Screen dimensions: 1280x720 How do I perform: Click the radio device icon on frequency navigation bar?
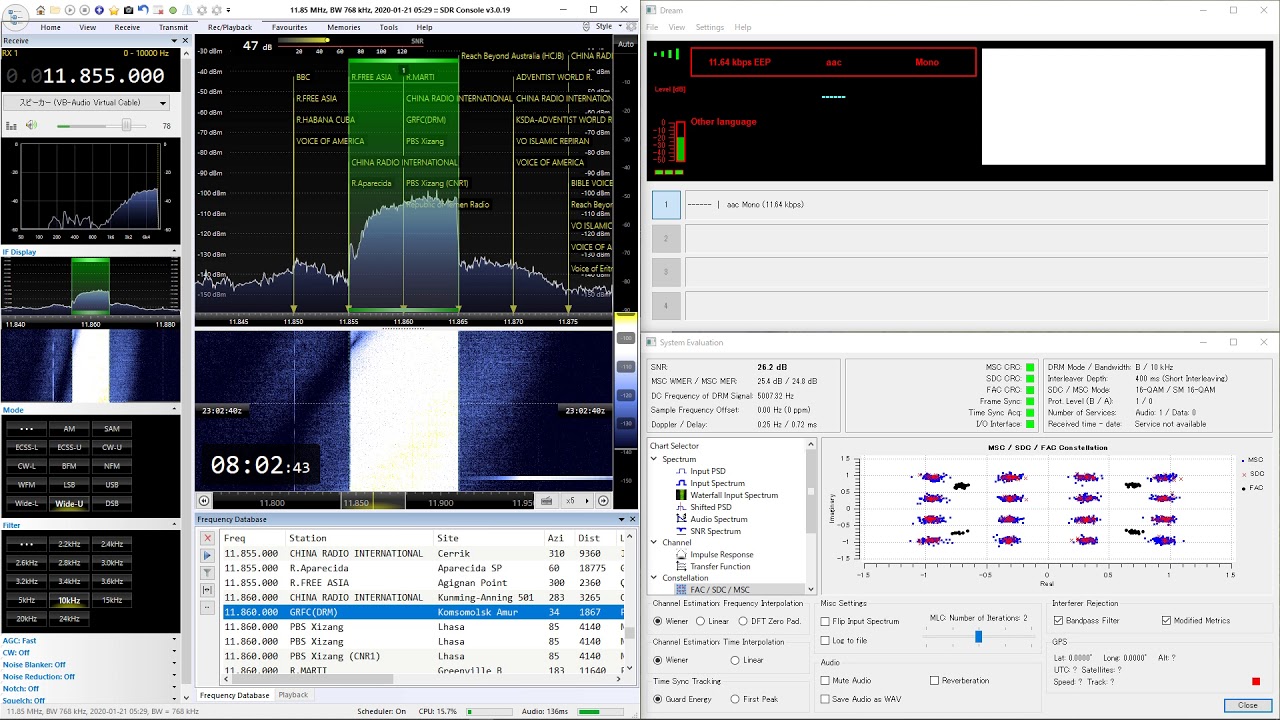click(547, 501)
